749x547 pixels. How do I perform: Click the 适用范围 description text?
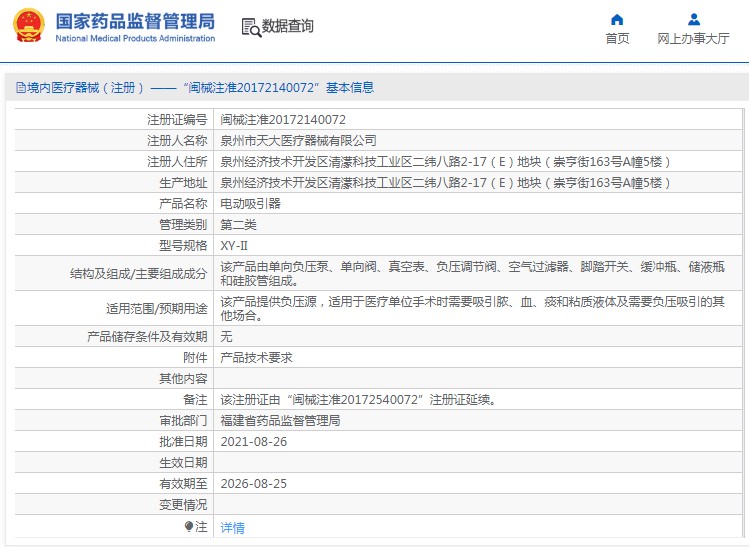click(472, 308)
